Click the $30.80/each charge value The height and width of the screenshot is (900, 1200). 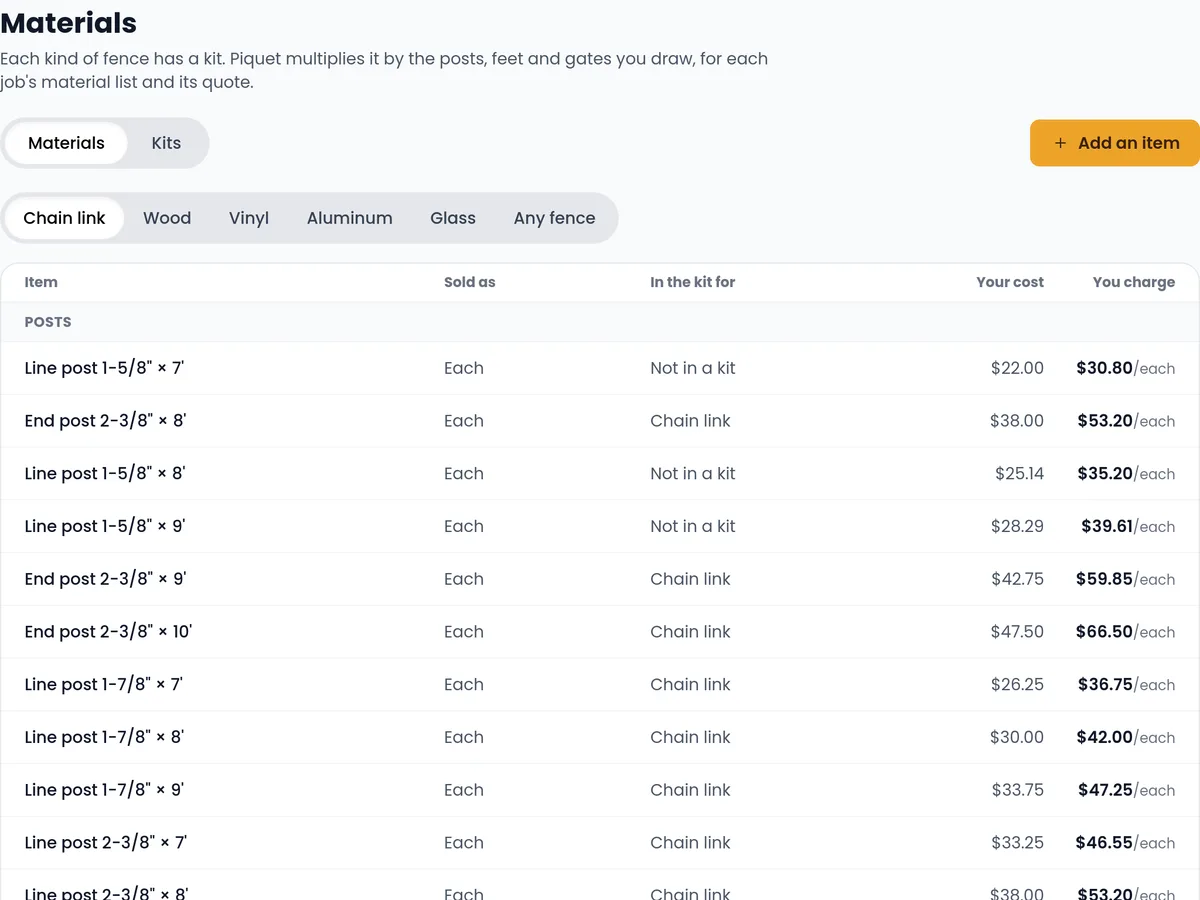pos(1126,368)
